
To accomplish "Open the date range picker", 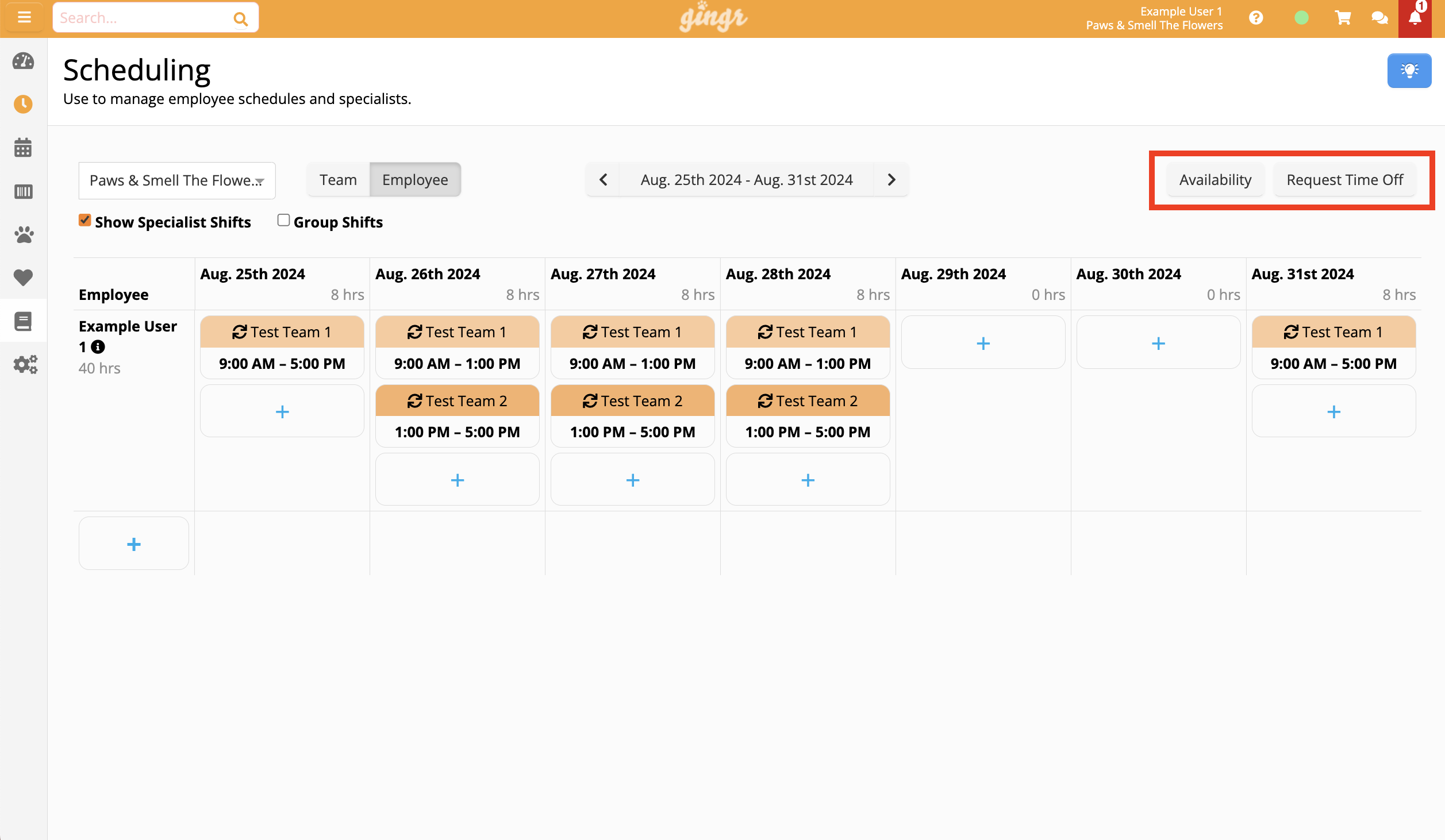I will point(746,180).
